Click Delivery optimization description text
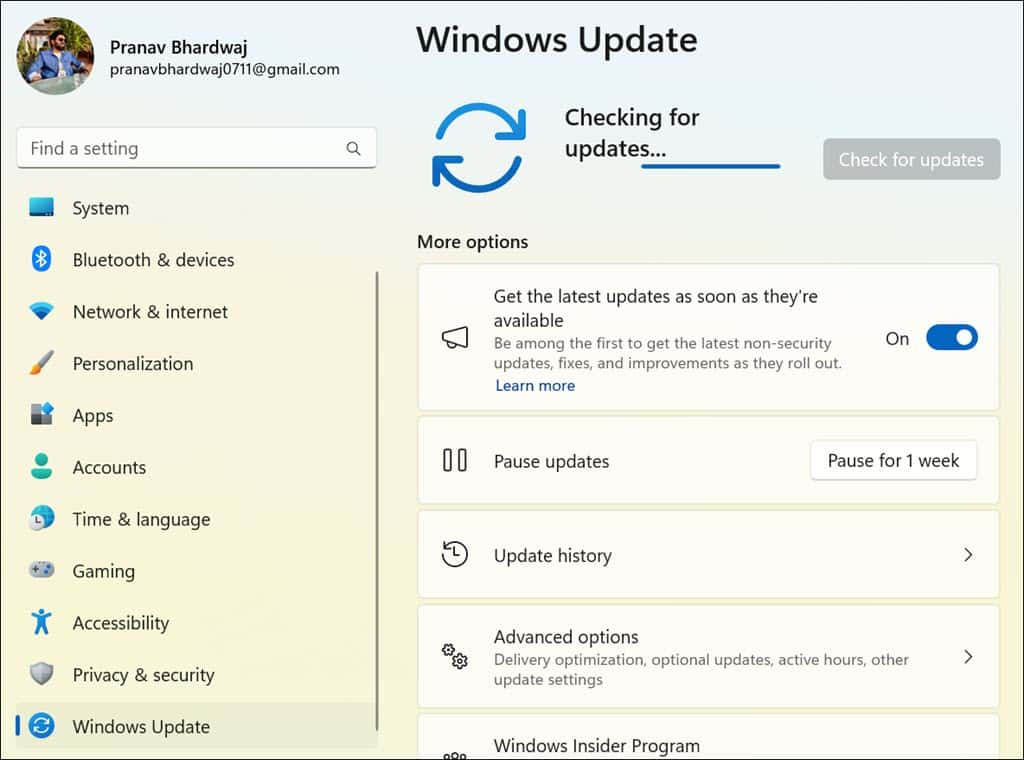This screenshot has height=760, width=1024. point(701,669)
